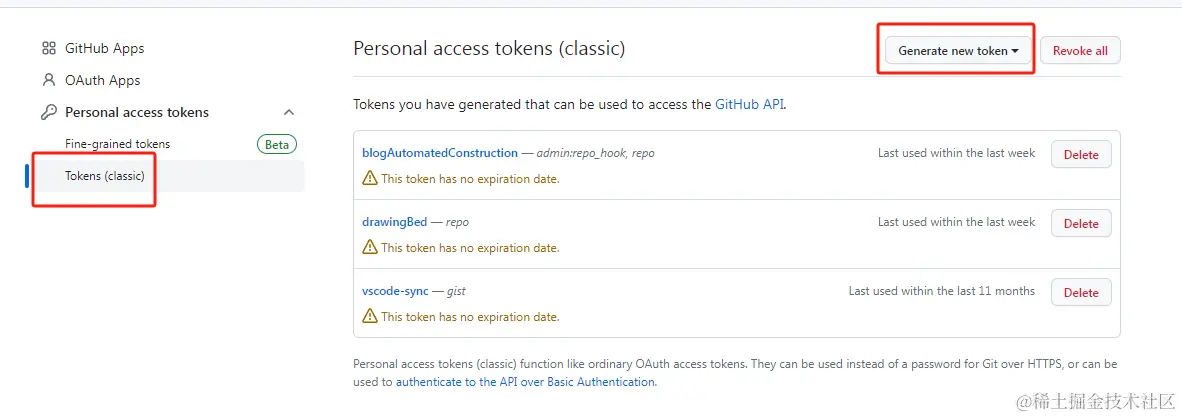Follow the GitHub API link
The width and height of the screenshot is (1182, 418).
(749, 104)
